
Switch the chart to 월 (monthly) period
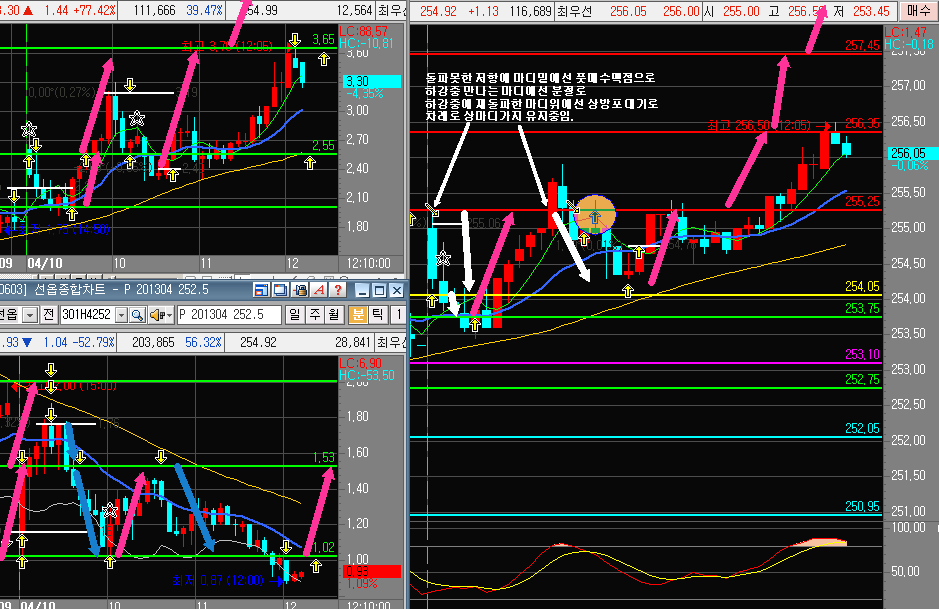click(335, 314)
